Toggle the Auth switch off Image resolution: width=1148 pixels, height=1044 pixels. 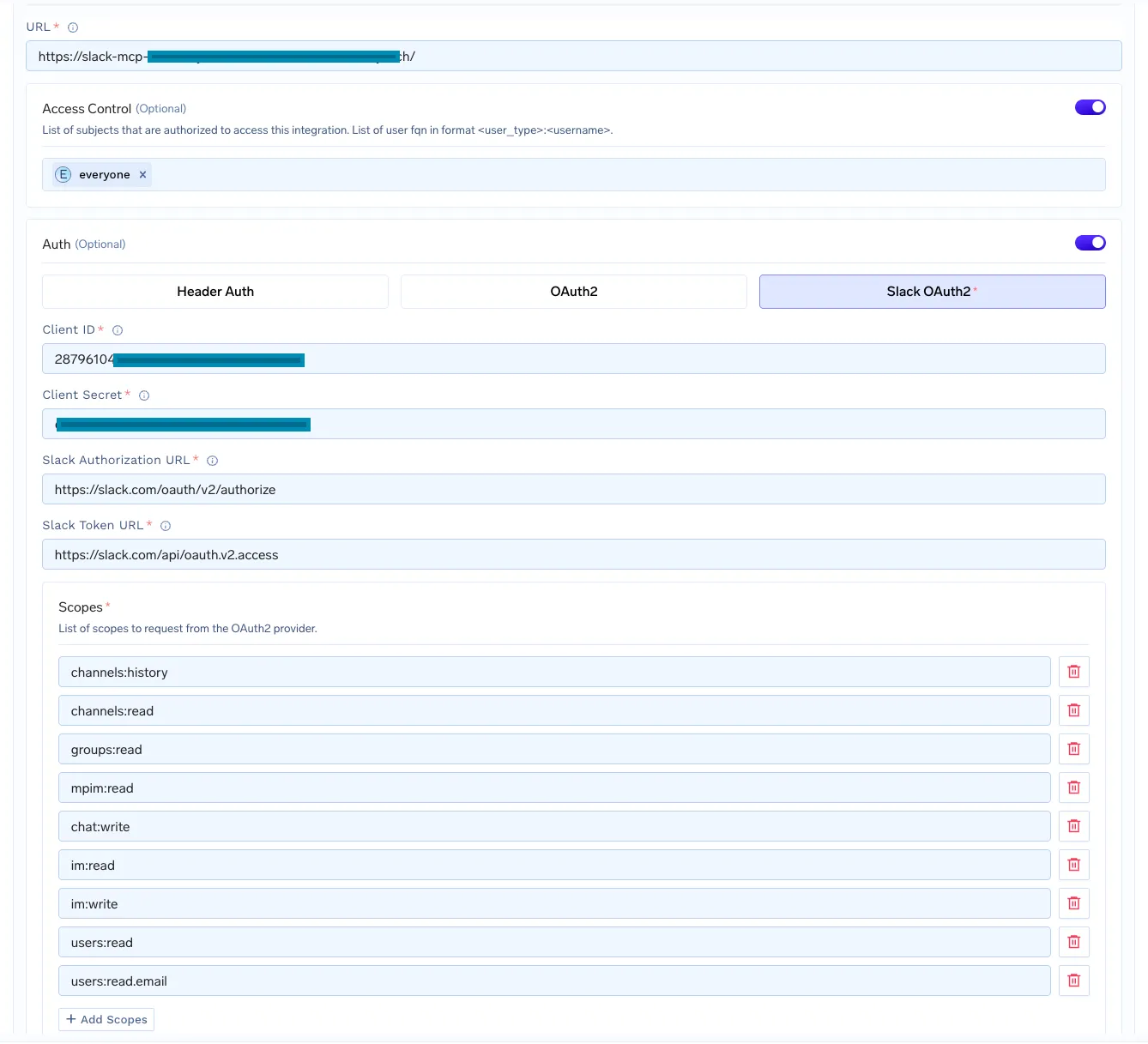(1090, 243)
